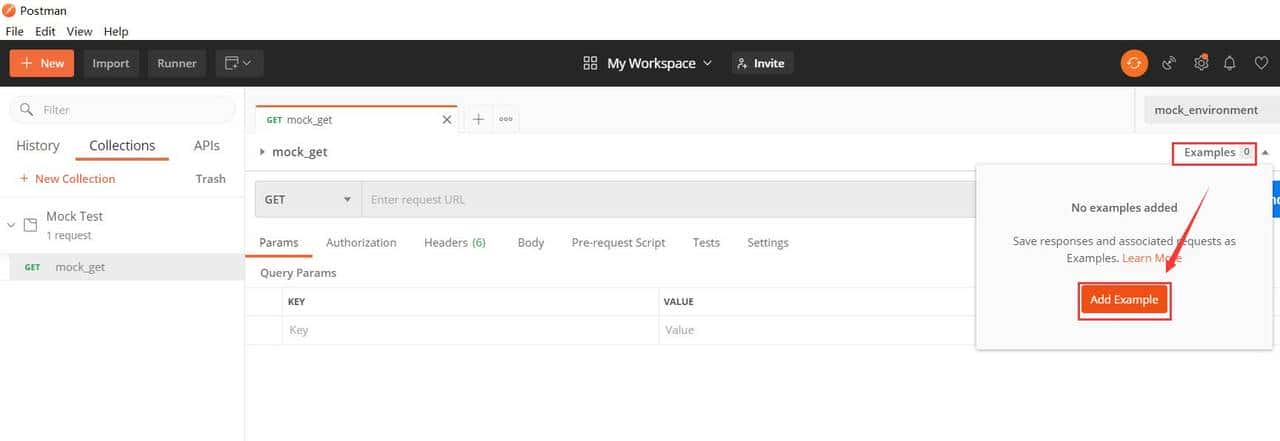Open the tab options ellipsis icon
1280x441 pixels.
click(x=506, y=119)
